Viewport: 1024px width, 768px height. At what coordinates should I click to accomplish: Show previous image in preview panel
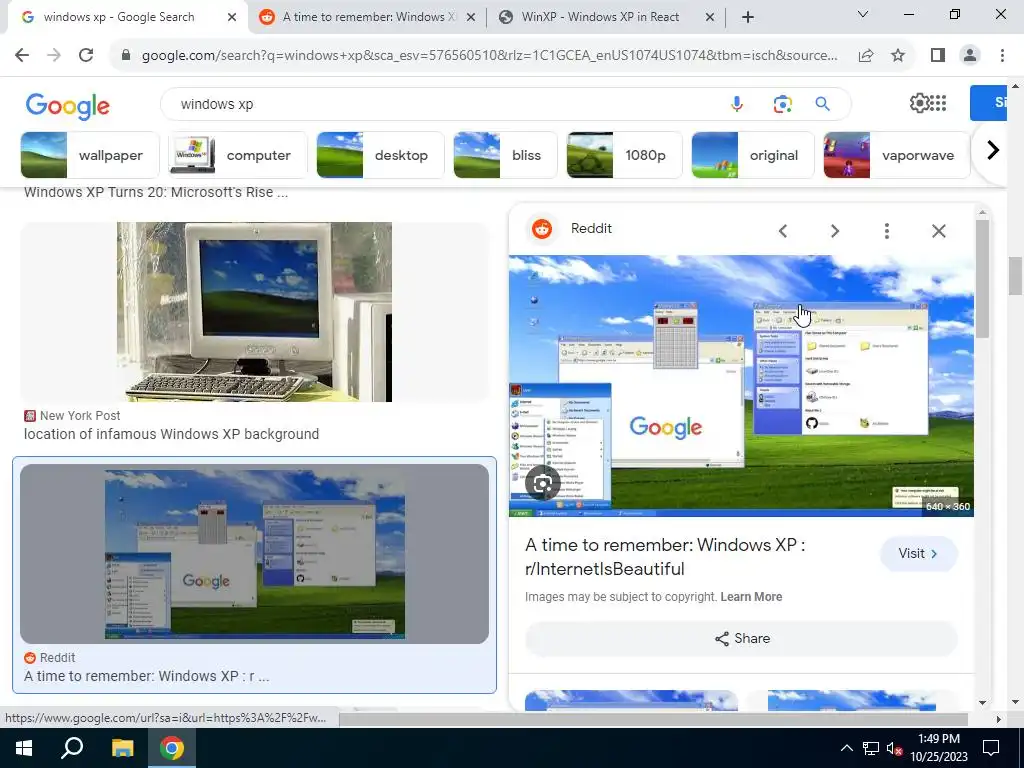(x=782, y=231)
